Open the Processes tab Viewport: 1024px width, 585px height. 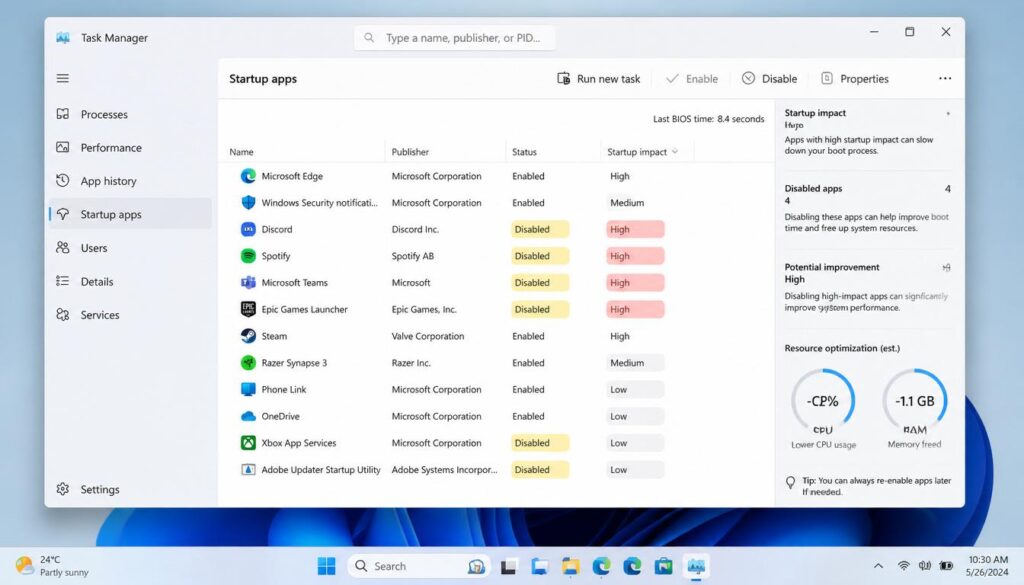pos(131,114)
